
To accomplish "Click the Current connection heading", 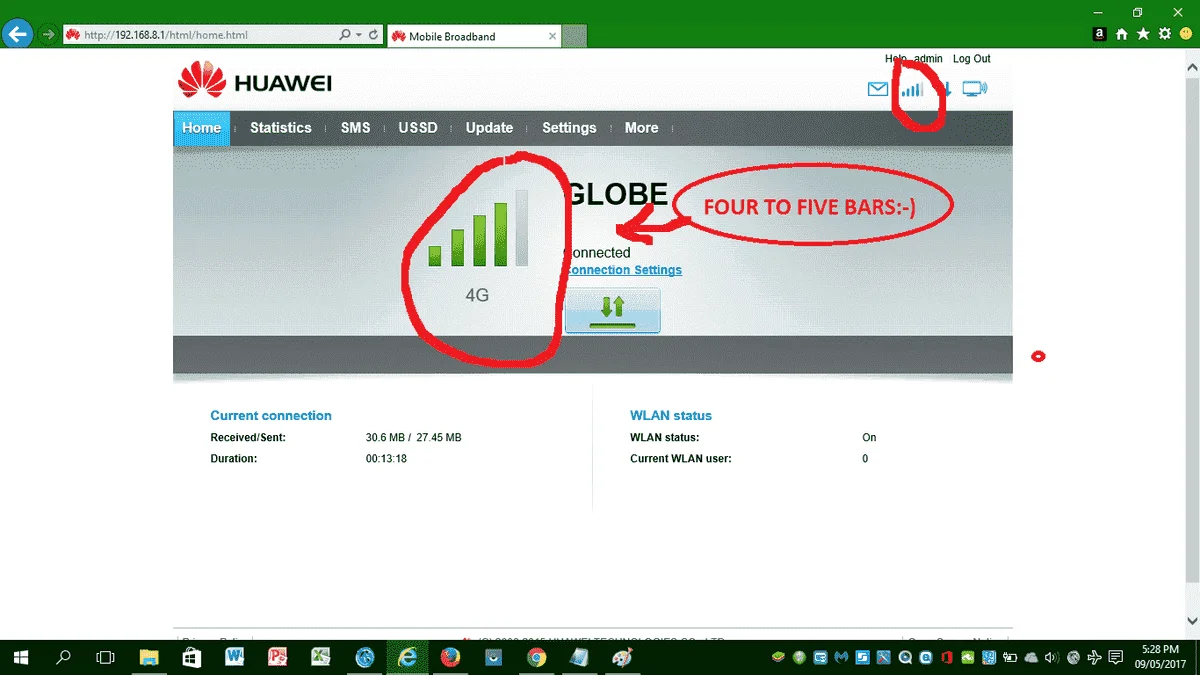I will tap(271, 415).
